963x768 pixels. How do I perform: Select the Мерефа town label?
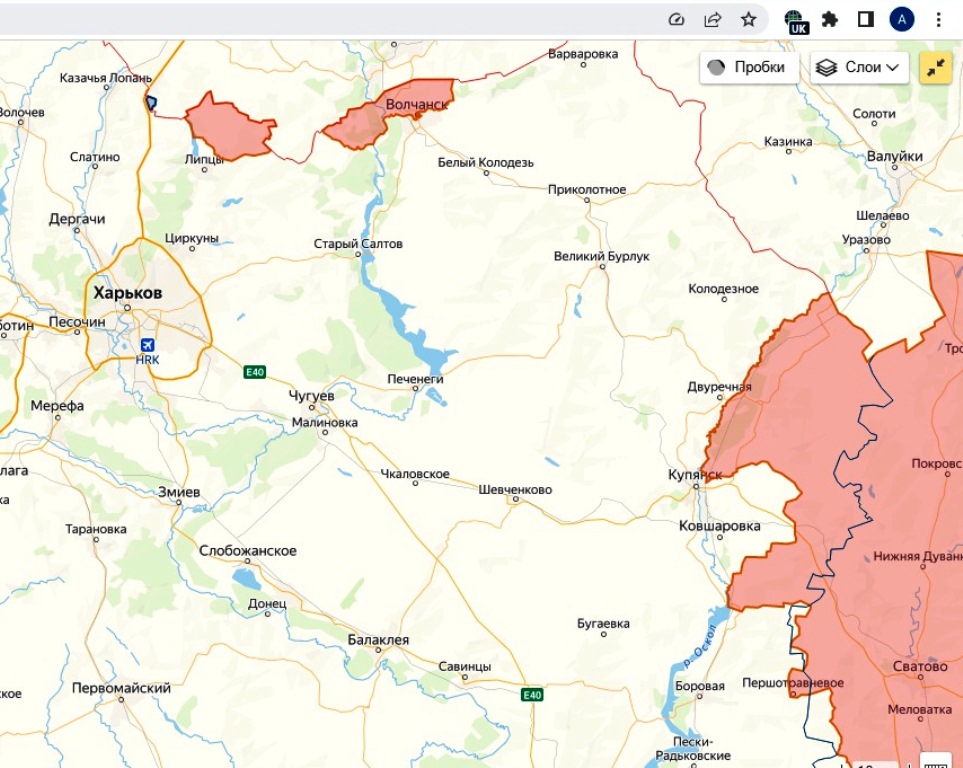click(57, 406)
